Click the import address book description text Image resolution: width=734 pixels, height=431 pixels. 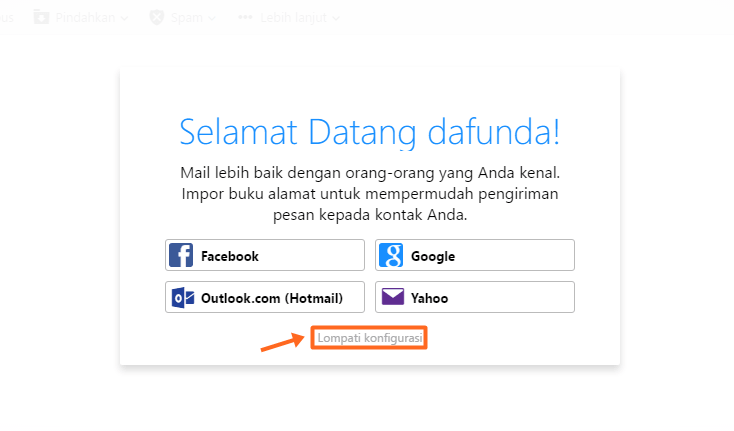(x=370, y=194)
